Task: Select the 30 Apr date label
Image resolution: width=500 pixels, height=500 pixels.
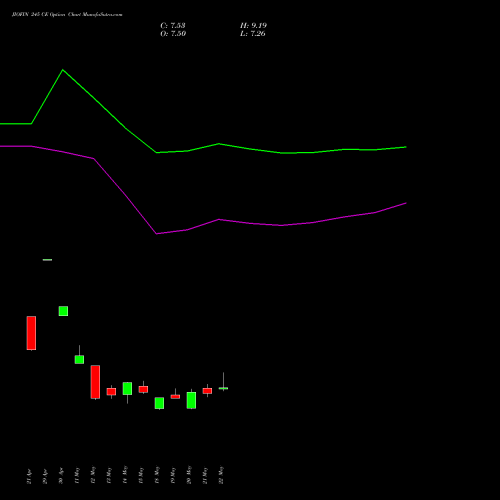Action: pyautogui.click(x=61, y=476)
